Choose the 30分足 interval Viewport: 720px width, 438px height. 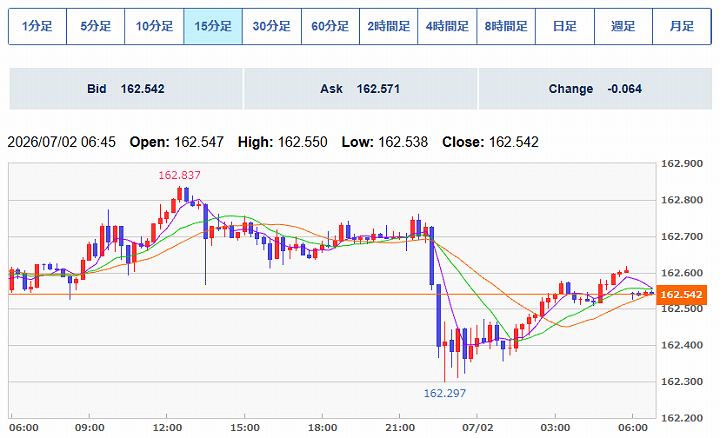pyautogui.click(x=272, y=26)
